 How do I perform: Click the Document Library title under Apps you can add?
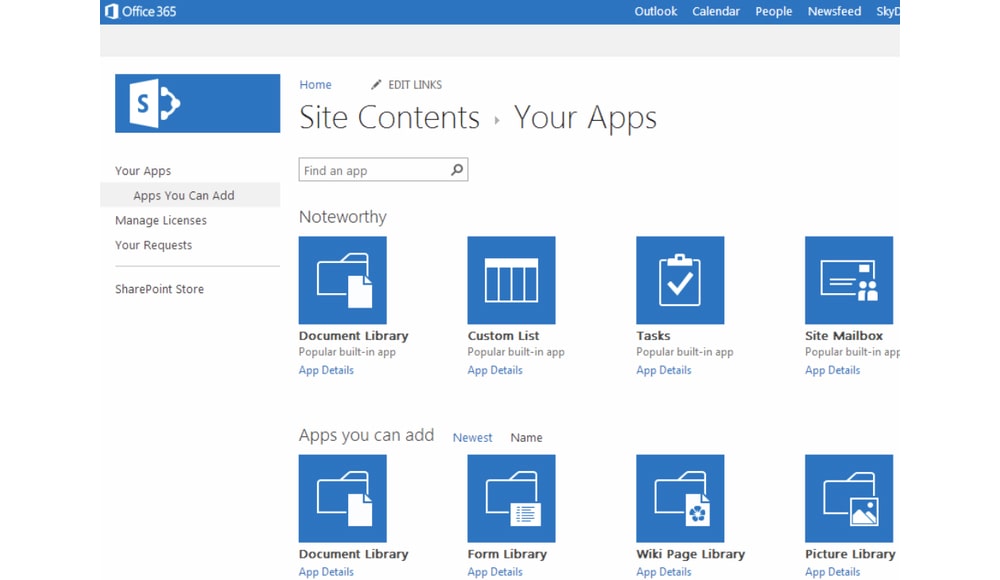click(353, 554)
